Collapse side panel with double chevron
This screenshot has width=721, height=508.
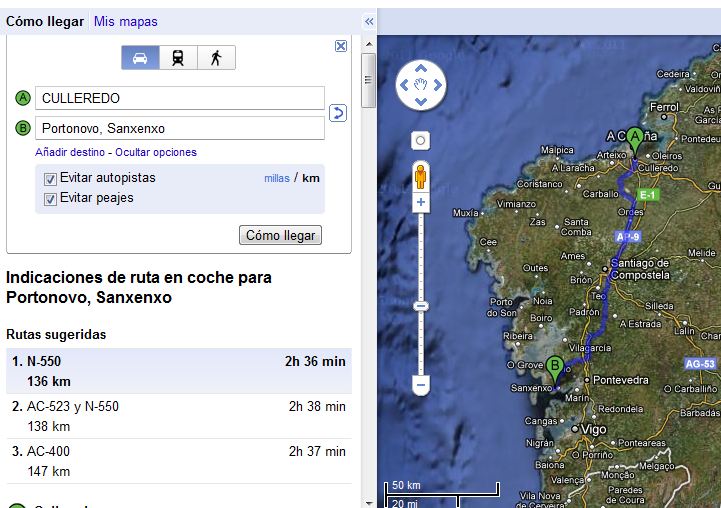coord(369,22)
